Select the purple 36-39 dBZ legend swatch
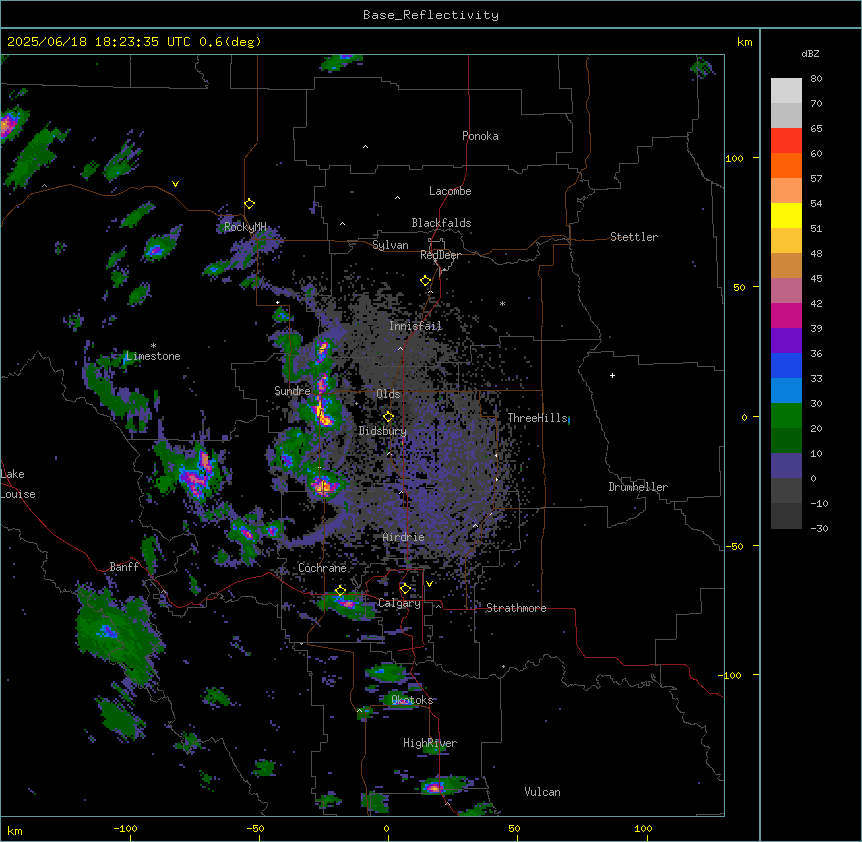The image size is (862, 842). pos(786,341)
